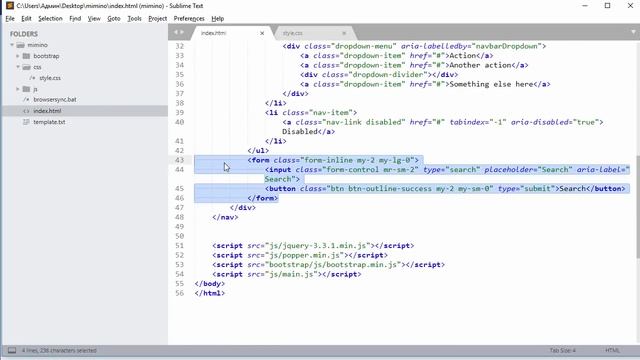Expand the bootstrap folder
The image size is (640, 360).
18,56
